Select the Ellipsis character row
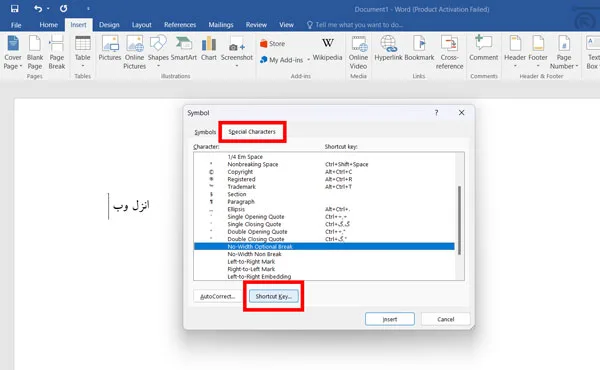The height and width of the screenshot is (370, 600). coord(324,209)
